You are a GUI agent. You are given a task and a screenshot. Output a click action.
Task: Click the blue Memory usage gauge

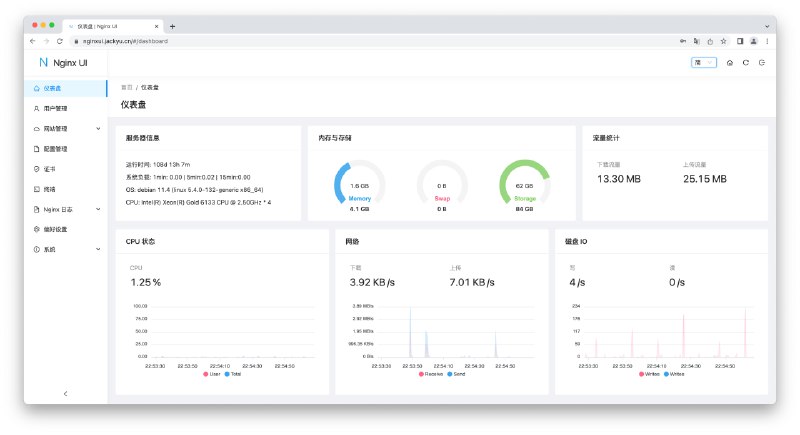359,186
